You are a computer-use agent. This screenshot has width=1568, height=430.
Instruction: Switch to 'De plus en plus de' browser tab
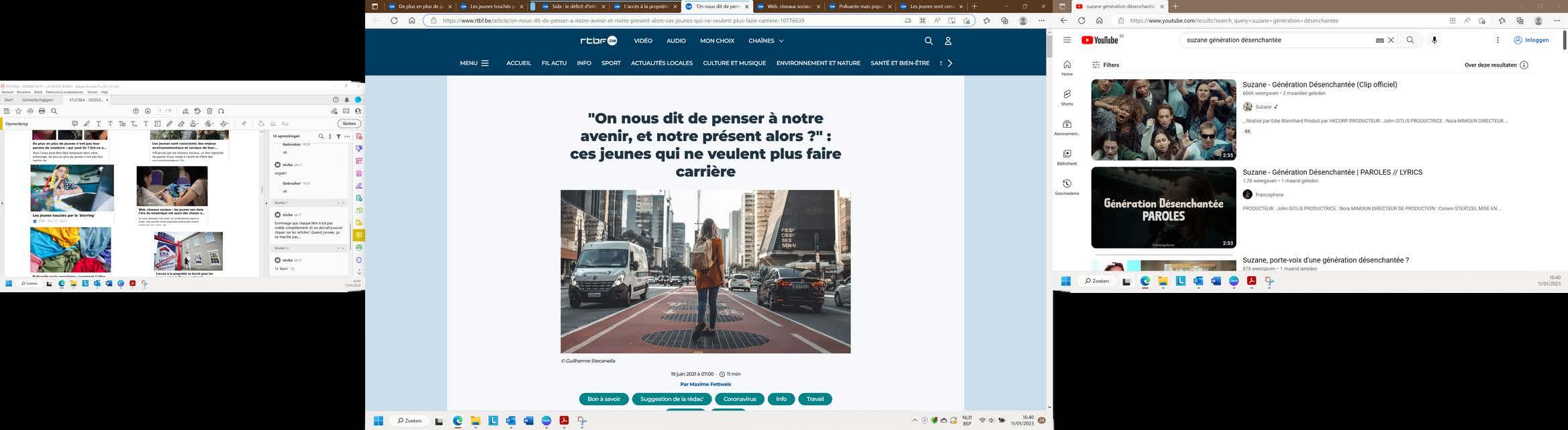click(420, 6)
